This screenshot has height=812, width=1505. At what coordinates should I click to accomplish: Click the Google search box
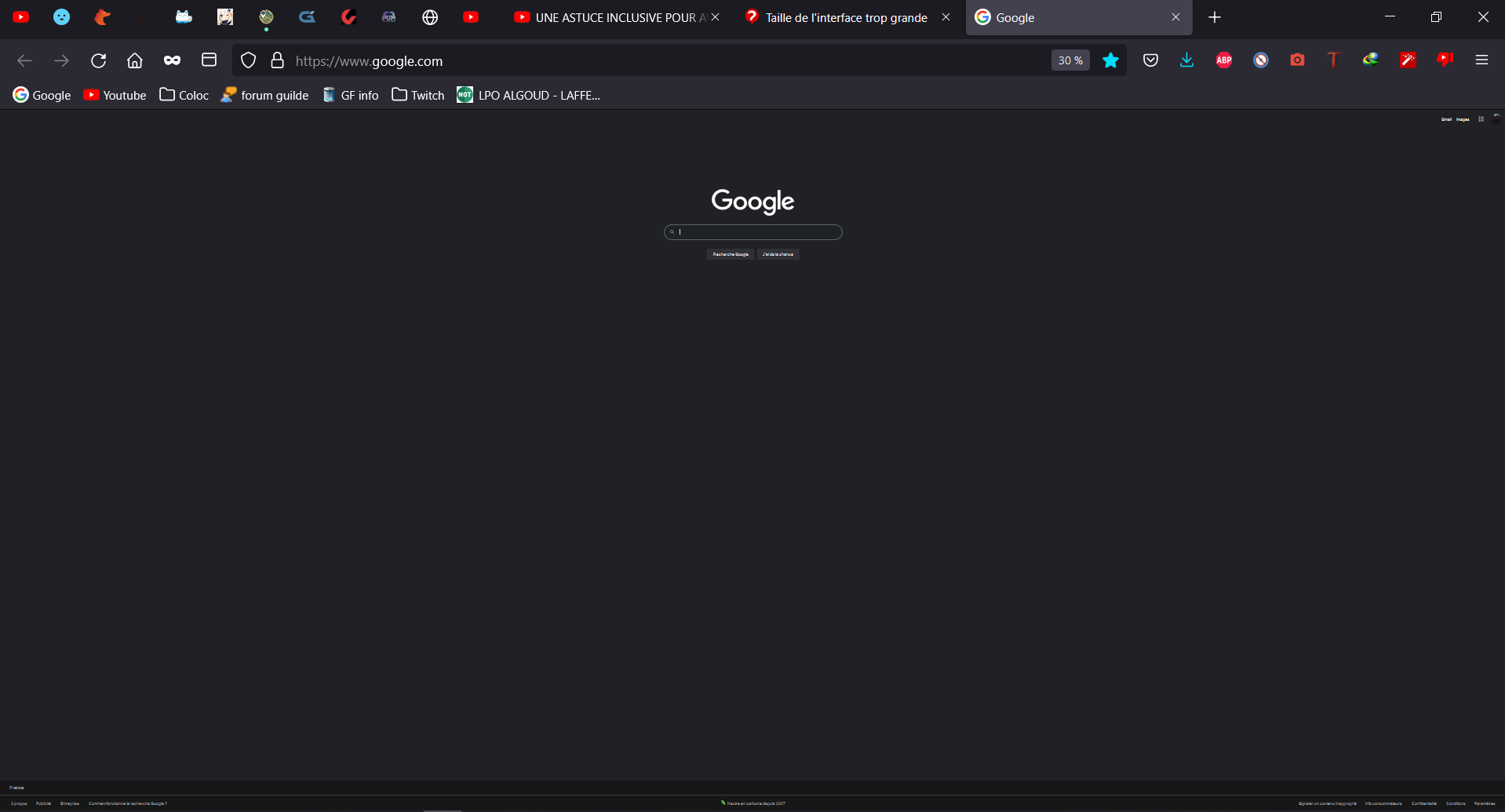click(753, 232)
